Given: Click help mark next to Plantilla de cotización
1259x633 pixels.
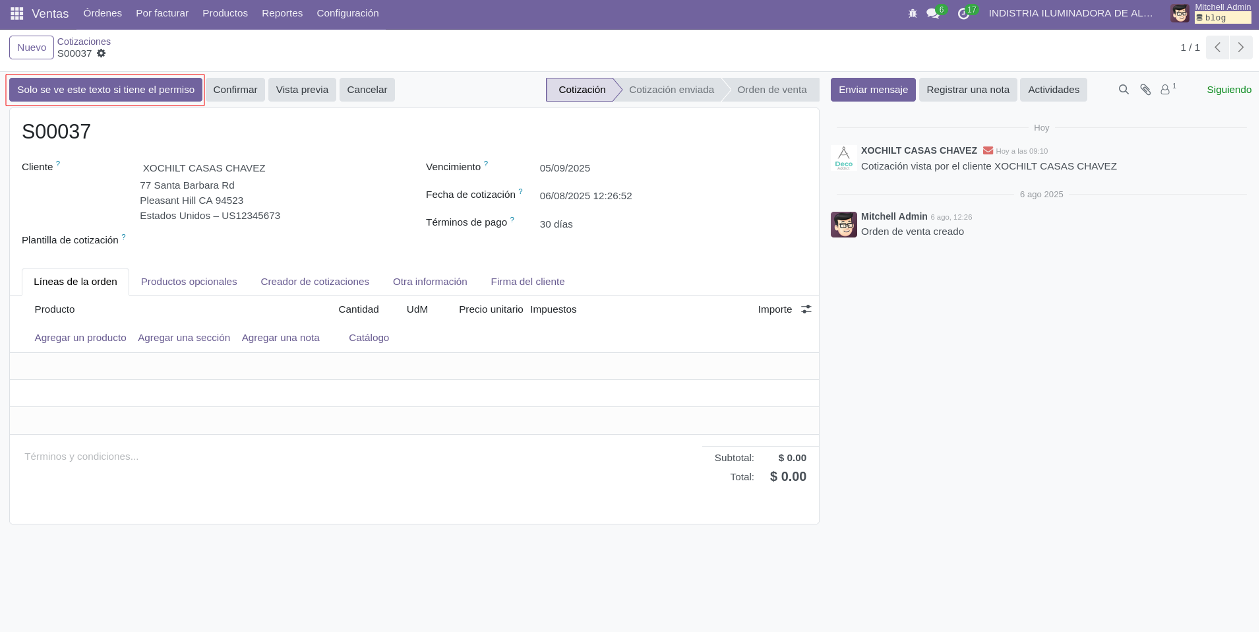Looking at the screenshot, I should point(123,238).
